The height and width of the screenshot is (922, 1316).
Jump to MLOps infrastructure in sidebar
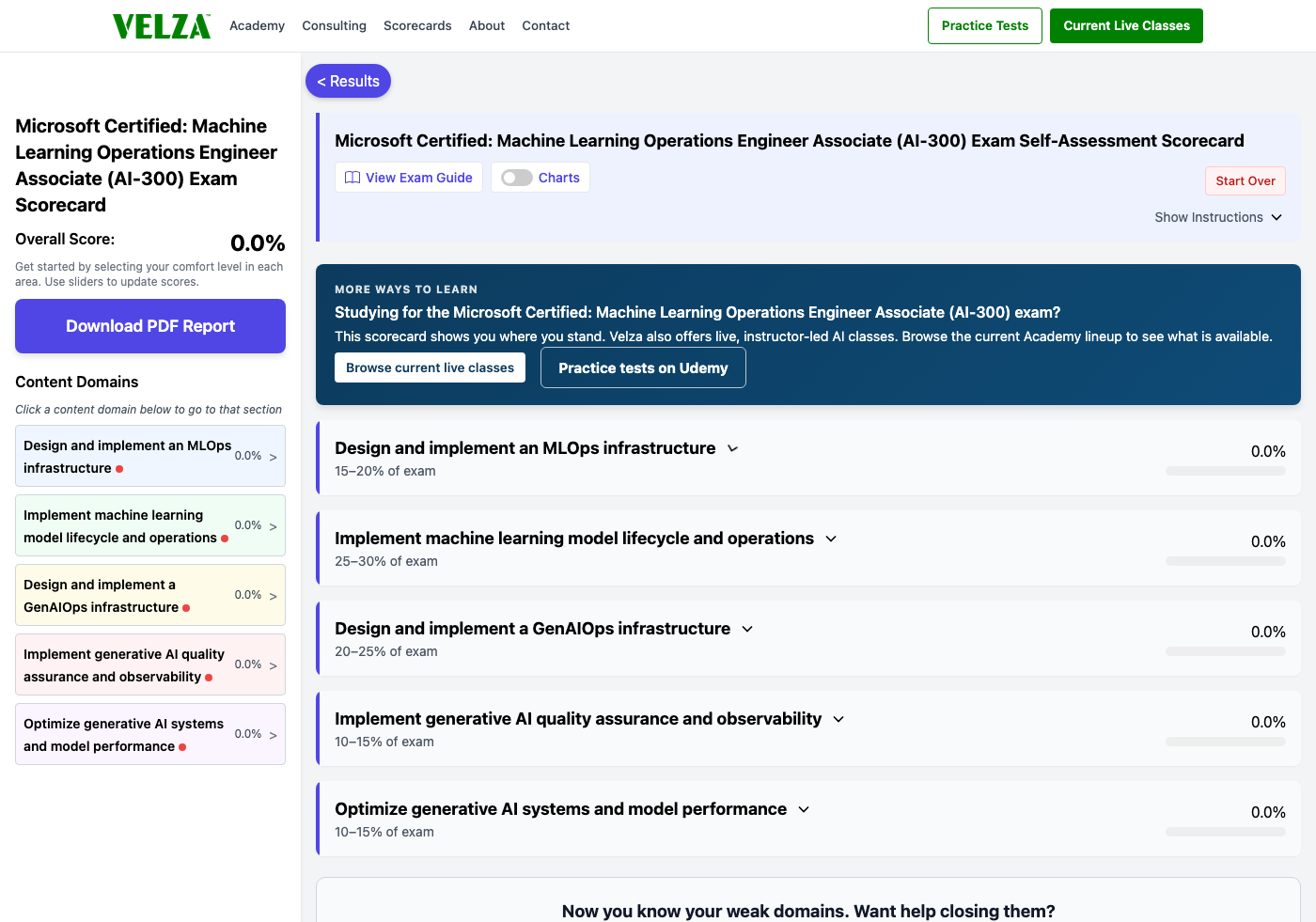[150, 456]
